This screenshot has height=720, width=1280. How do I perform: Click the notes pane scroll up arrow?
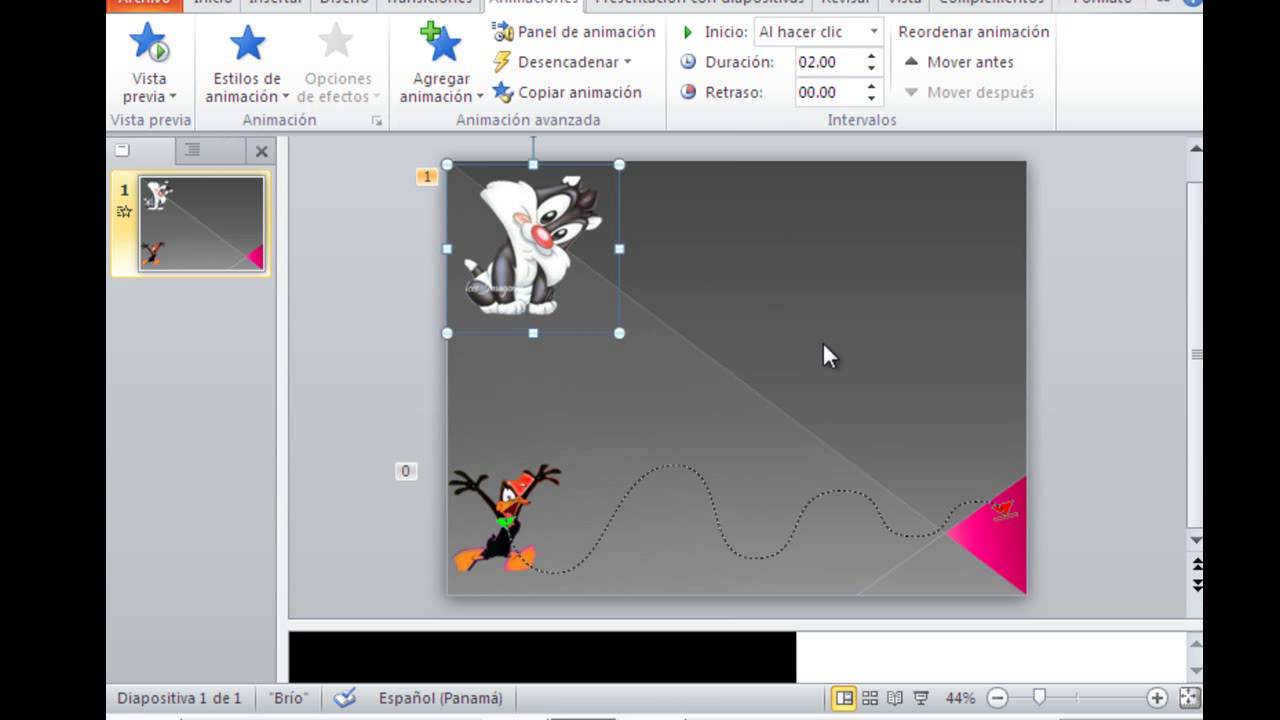[x=1195, y=643]
